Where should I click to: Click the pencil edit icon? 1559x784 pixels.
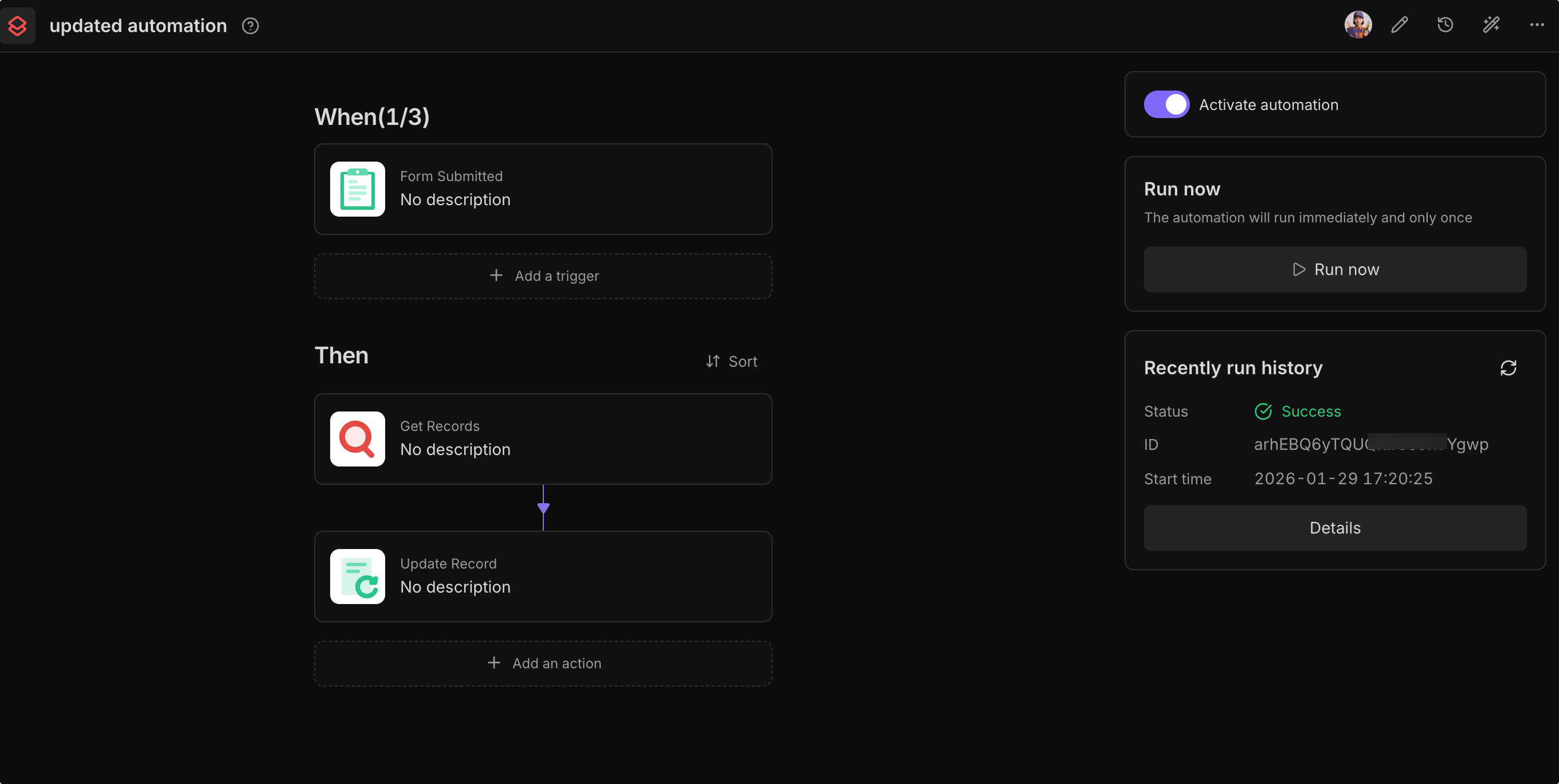pyautogui.click(x=1399, y=25)
